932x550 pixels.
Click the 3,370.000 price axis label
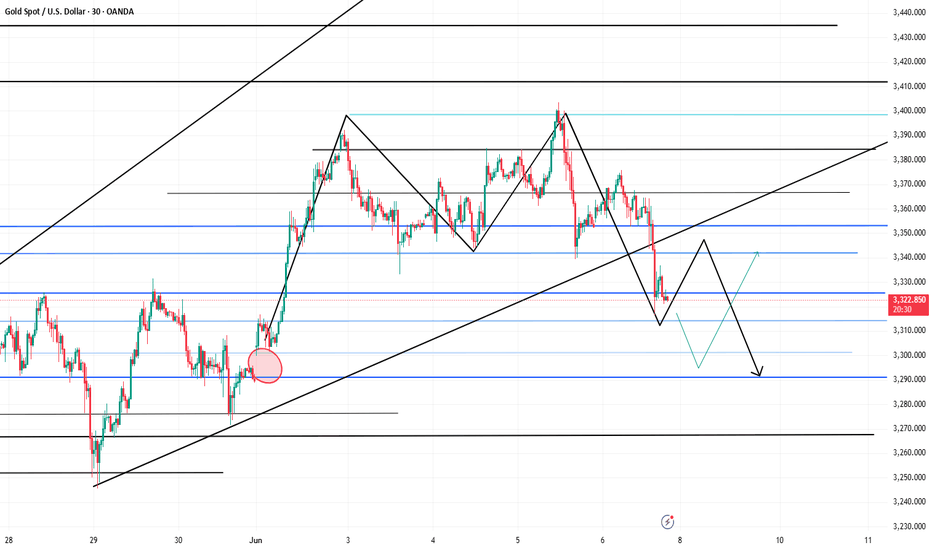pos(909,184)
